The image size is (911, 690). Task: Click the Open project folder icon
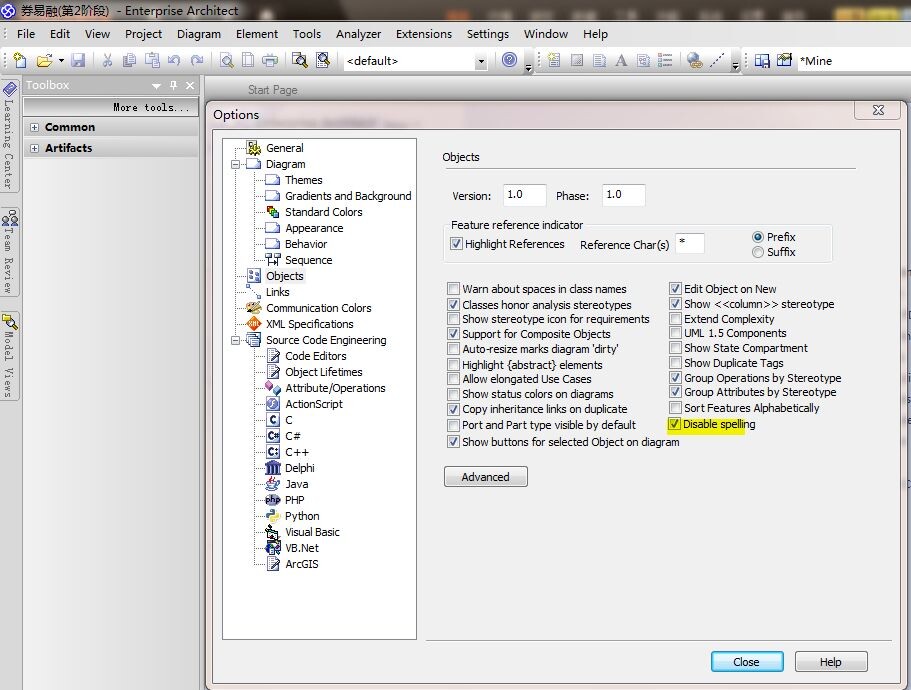[43, 60]
